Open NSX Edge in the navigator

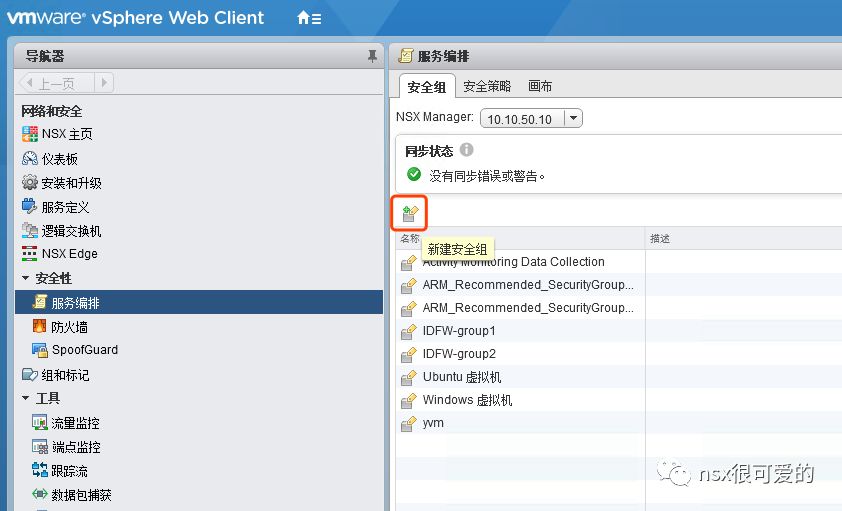pyautogui.click(x=70, y=253)
